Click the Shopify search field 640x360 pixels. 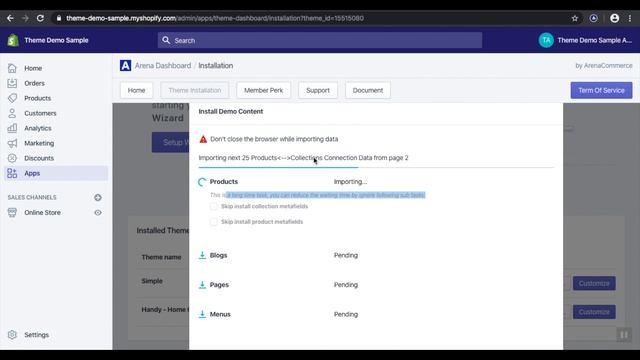pos(320,40)
